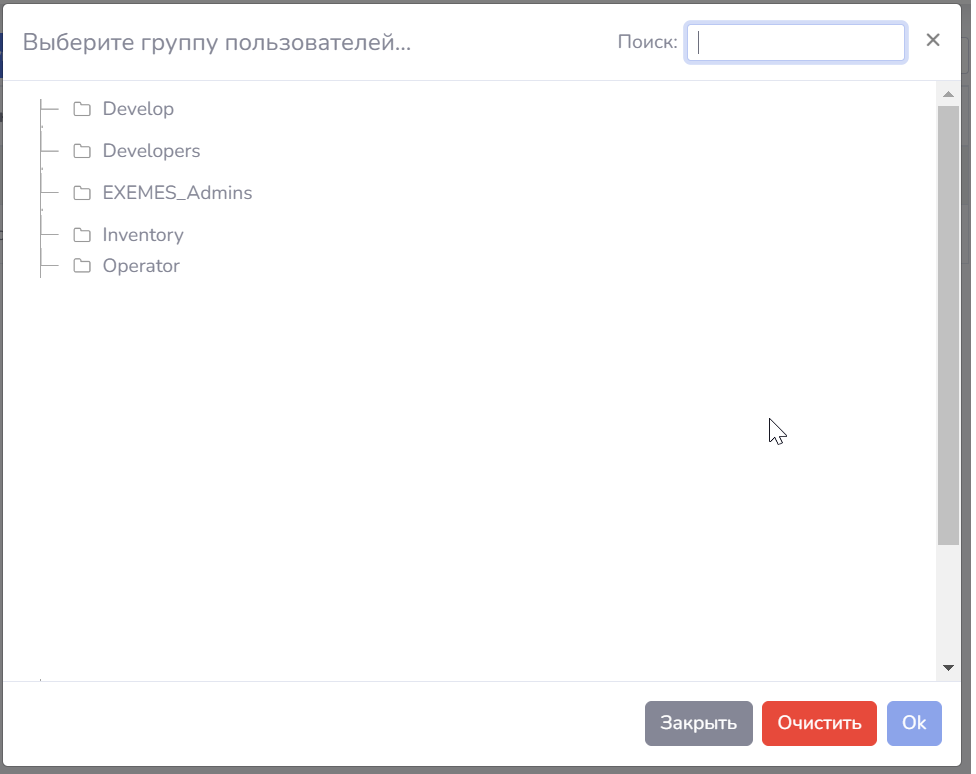The width and height of the screenshot is (976, 774).
Task: Select the Inventory group name
Action: click(x=143, y=235)
